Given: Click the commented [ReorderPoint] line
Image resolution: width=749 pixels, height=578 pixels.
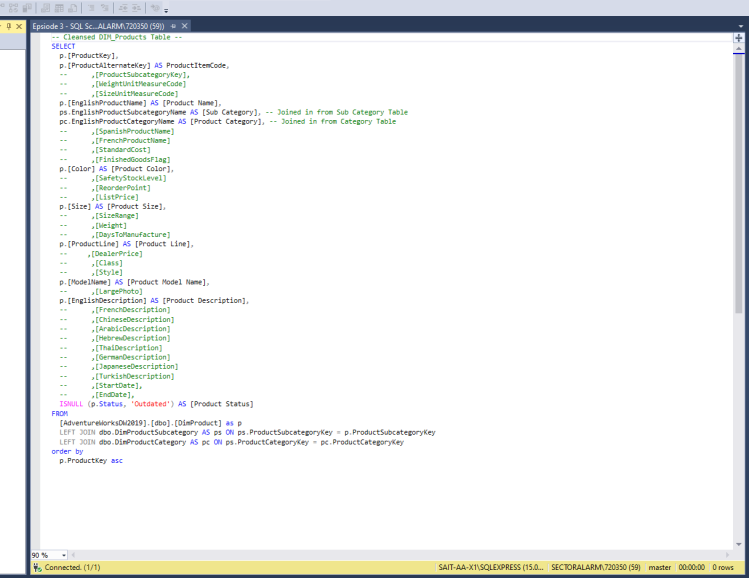Looking at the screenshot, I should coord(105,188).
